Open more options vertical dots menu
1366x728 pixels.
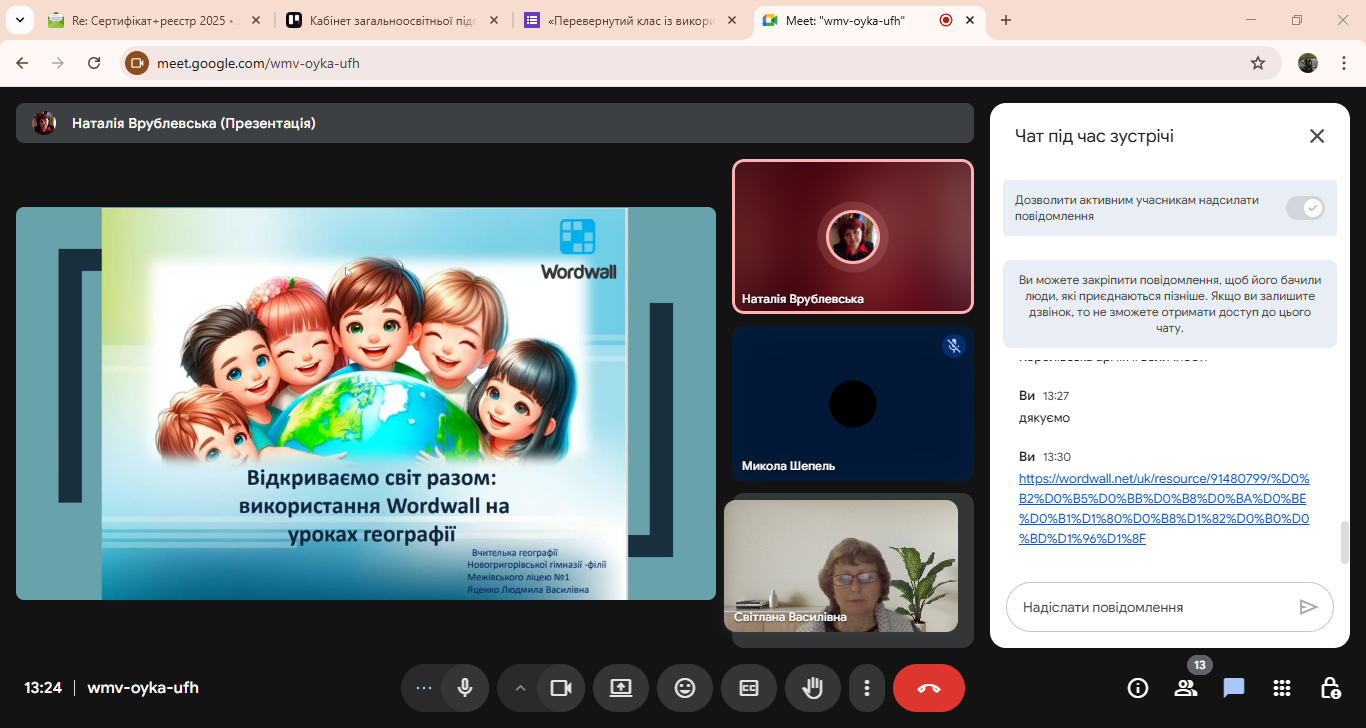click(867, 688)
